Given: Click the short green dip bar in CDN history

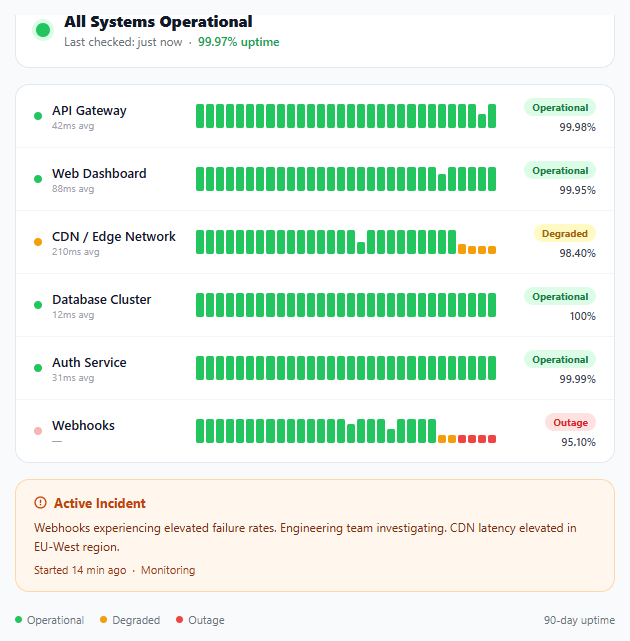Looking at the screenshot, I should point(361,248).
